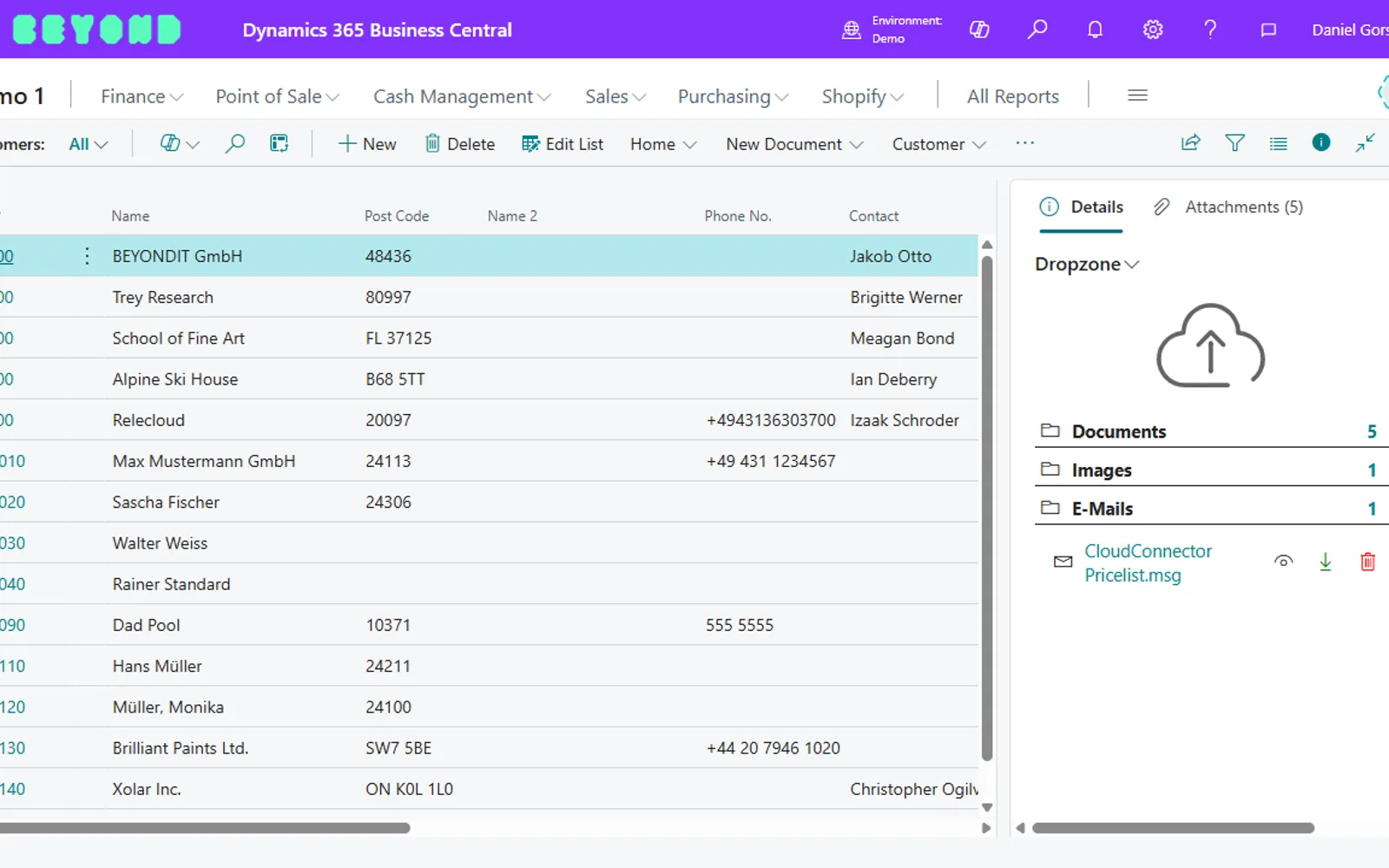Screen dimensions: 1389x868
Task: Expand the Finance menu
Action: pyautogui.click(x=142, y=96)
